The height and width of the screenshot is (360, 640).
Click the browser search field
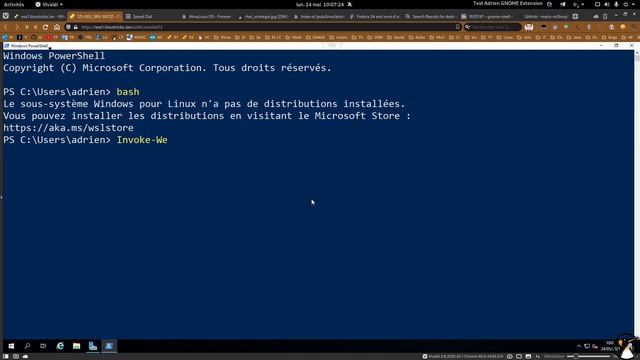493,27
